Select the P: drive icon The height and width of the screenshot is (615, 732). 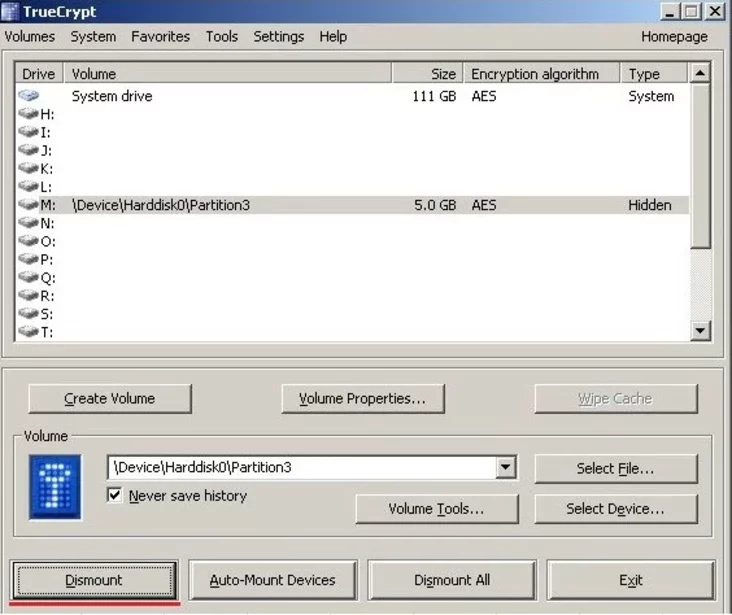(x=29, y=260)
